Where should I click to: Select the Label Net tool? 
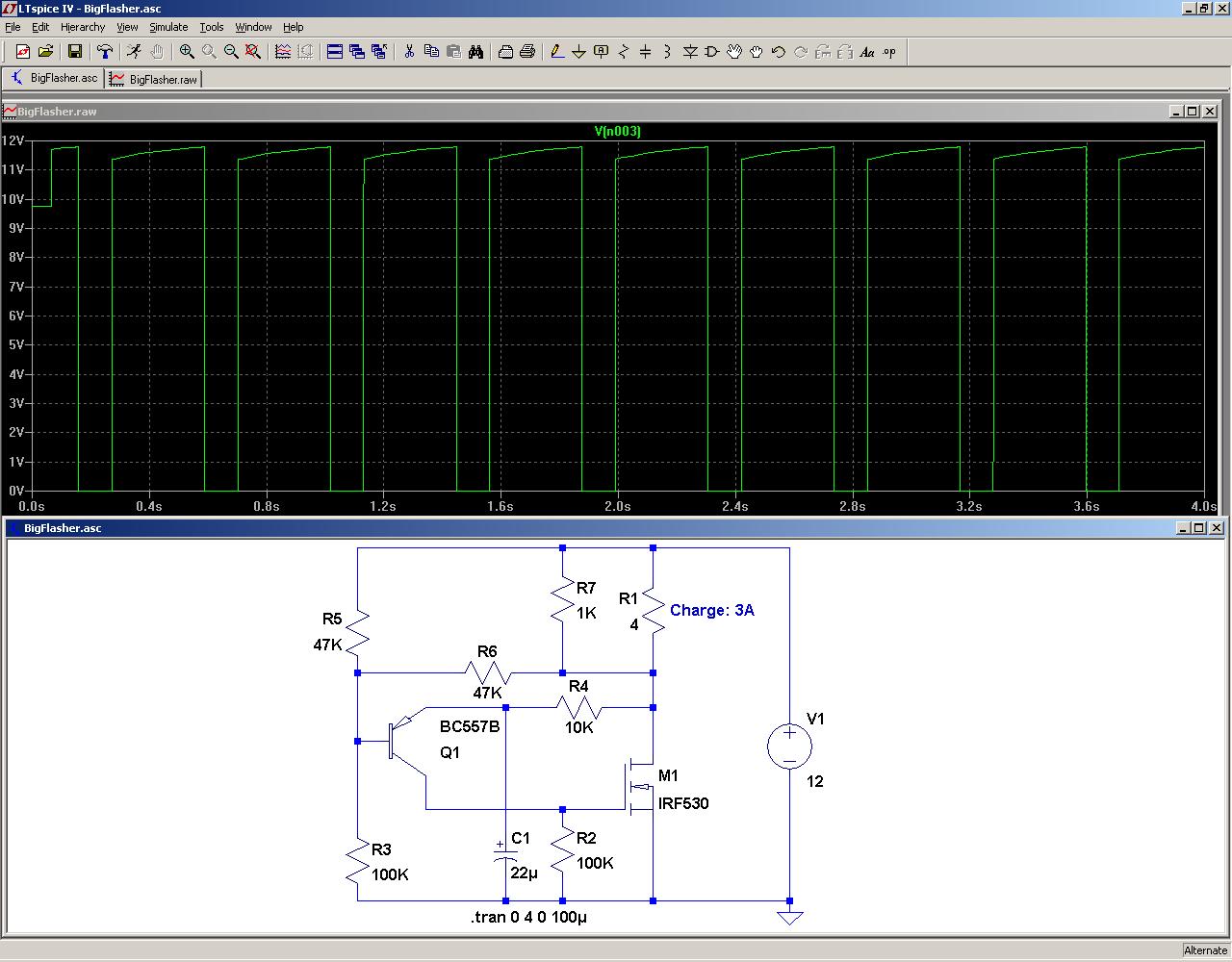click(601, 52)
